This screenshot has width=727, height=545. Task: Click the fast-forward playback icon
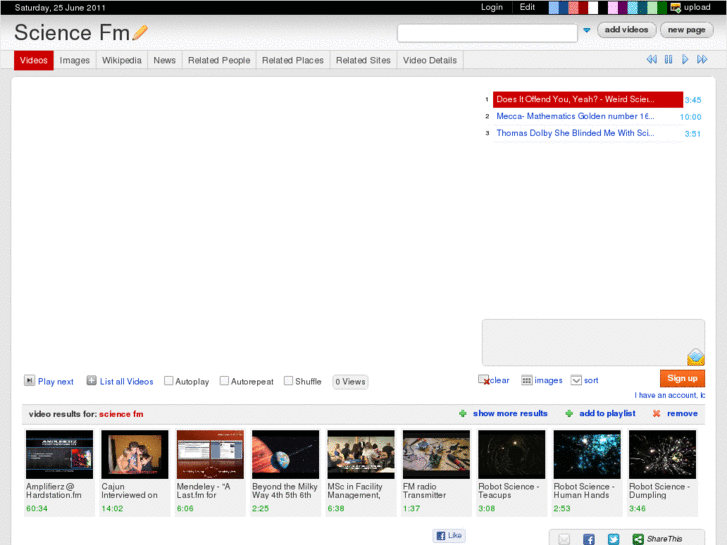pyautogui.click(x=702, y=59)
